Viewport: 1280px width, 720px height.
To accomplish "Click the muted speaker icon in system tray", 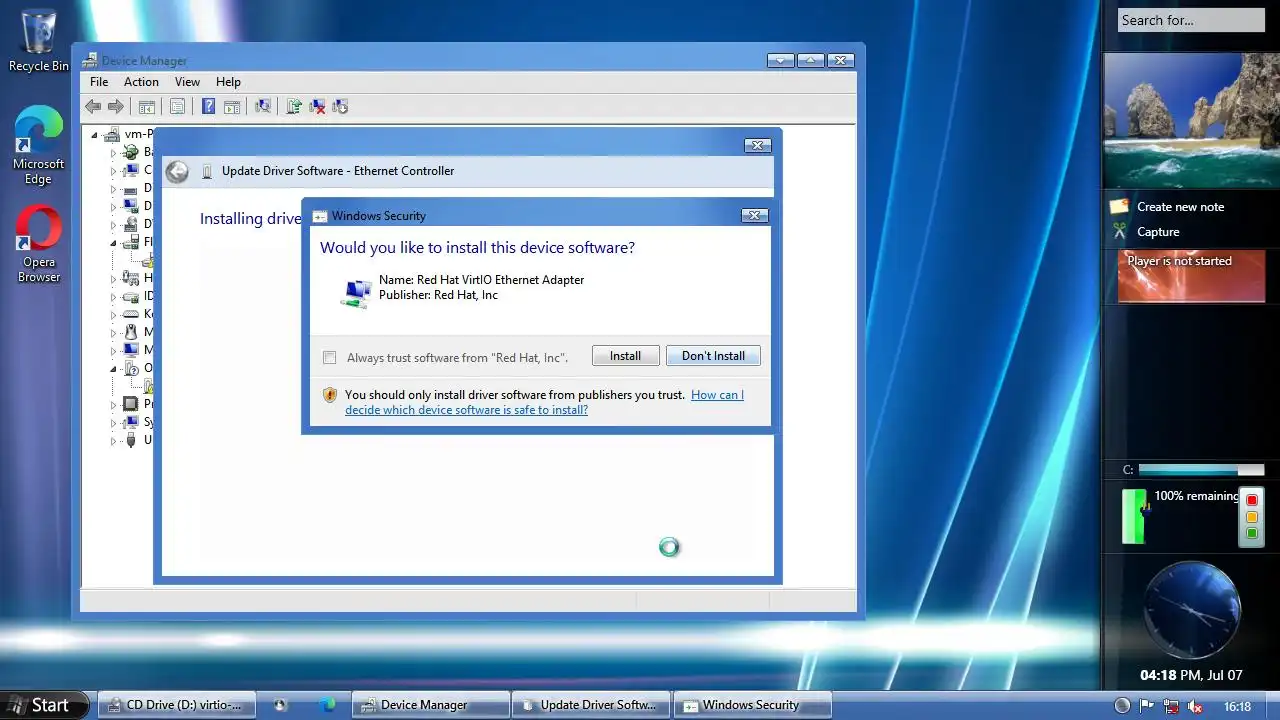I will [1194, 706].
